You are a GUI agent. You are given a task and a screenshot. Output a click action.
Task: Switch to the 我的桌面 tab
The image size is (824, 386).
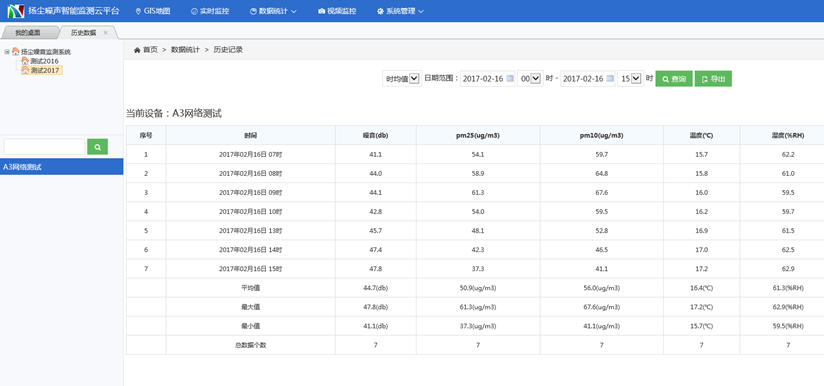28,33
